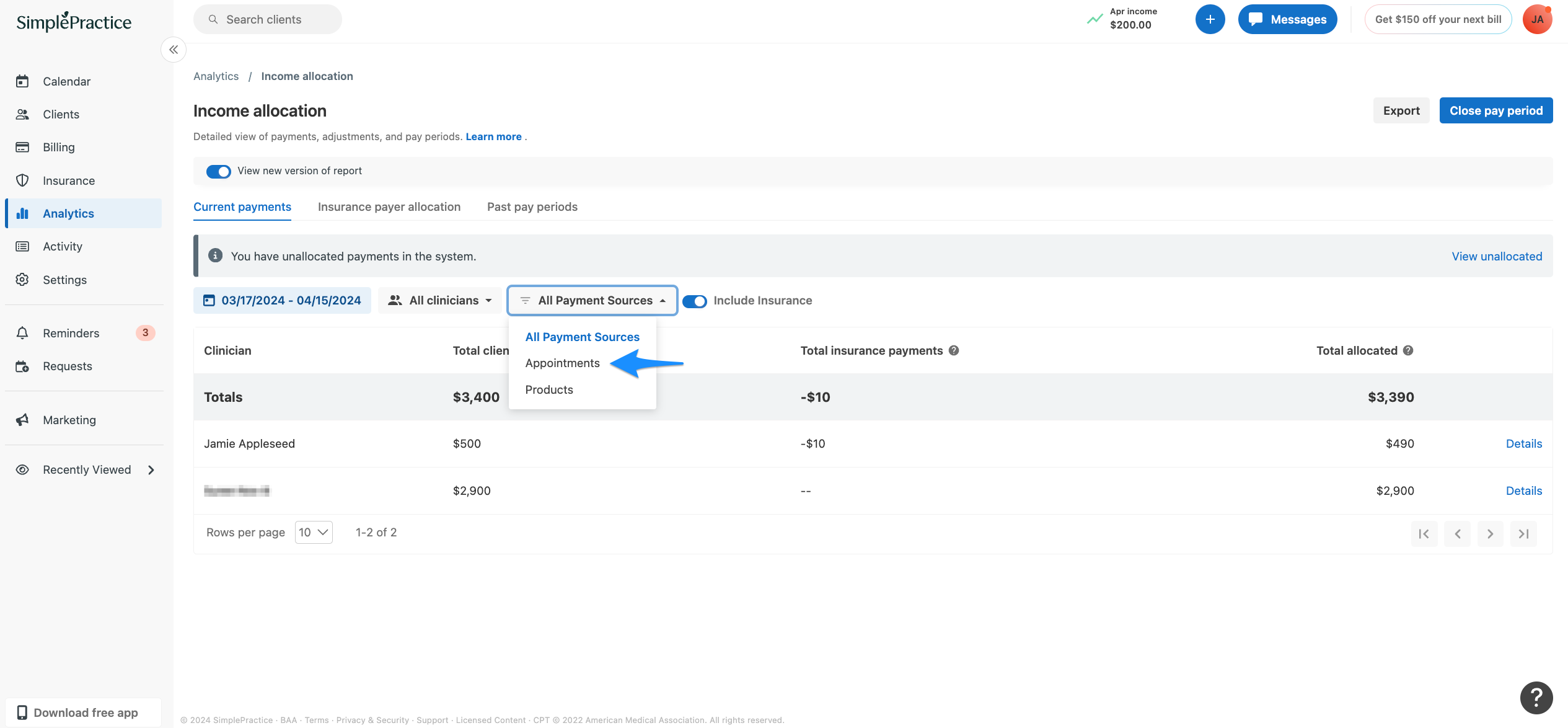Open the Calendar sidebar icon
Screen dimensions: 1568x728
pos(22,81)
